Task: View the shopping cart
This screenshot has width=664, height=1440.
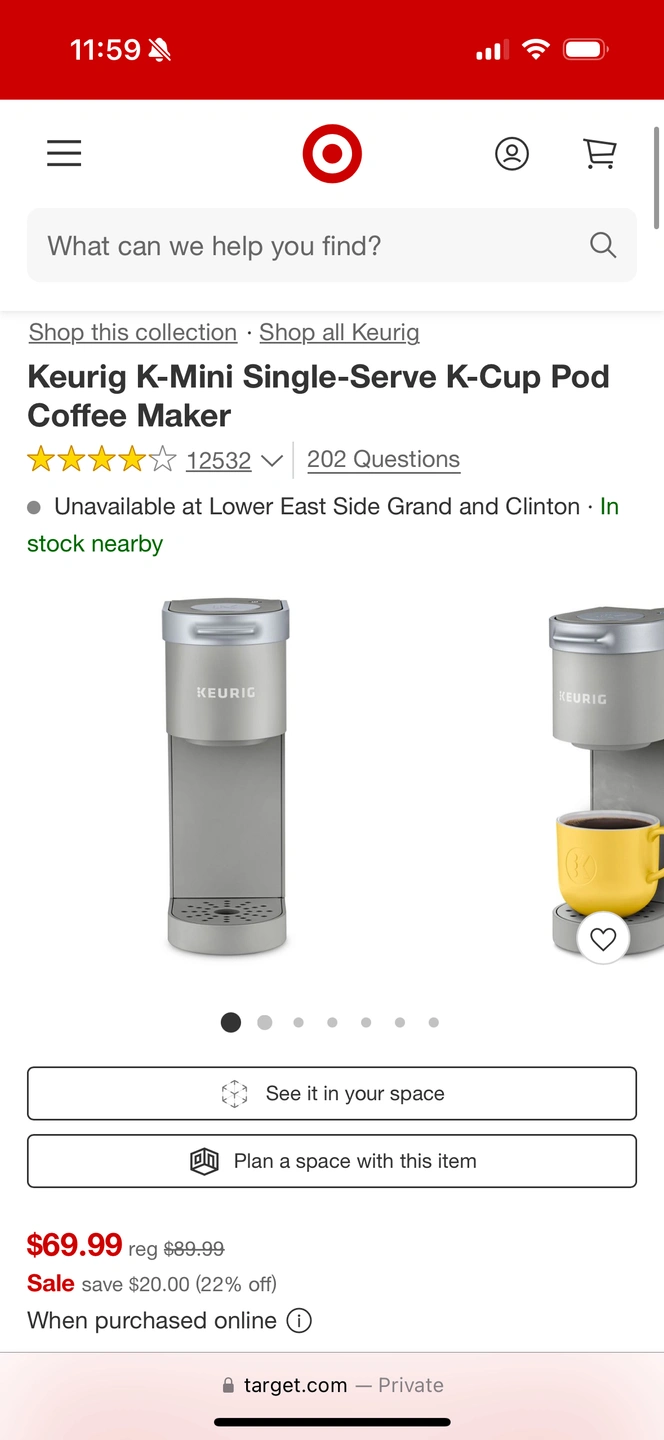Action: (599, 153)
